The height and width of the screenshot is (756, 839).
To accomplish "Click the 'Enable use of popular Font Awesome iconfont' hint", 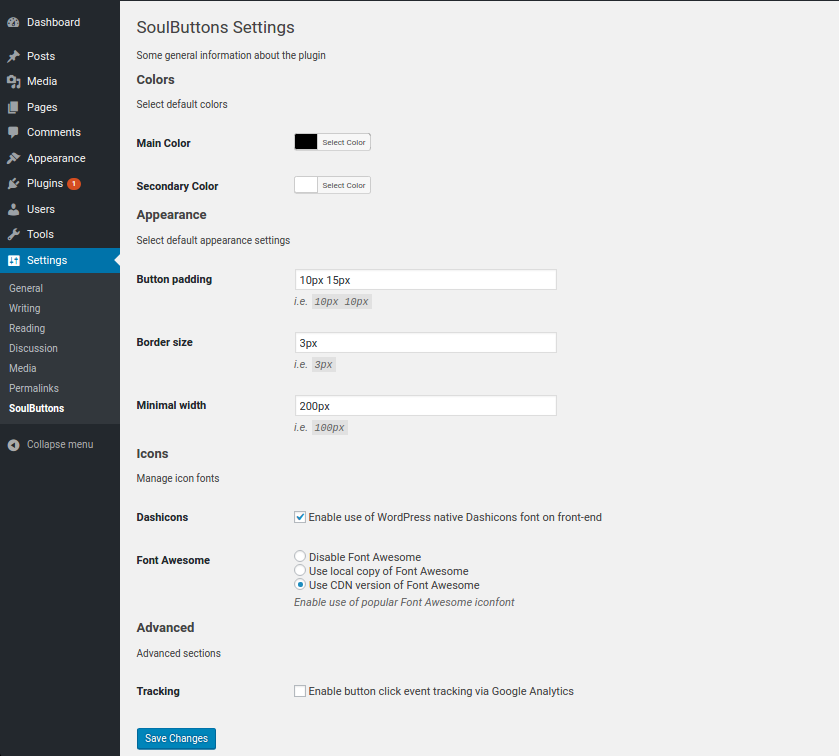I will (x=404, y=602).
